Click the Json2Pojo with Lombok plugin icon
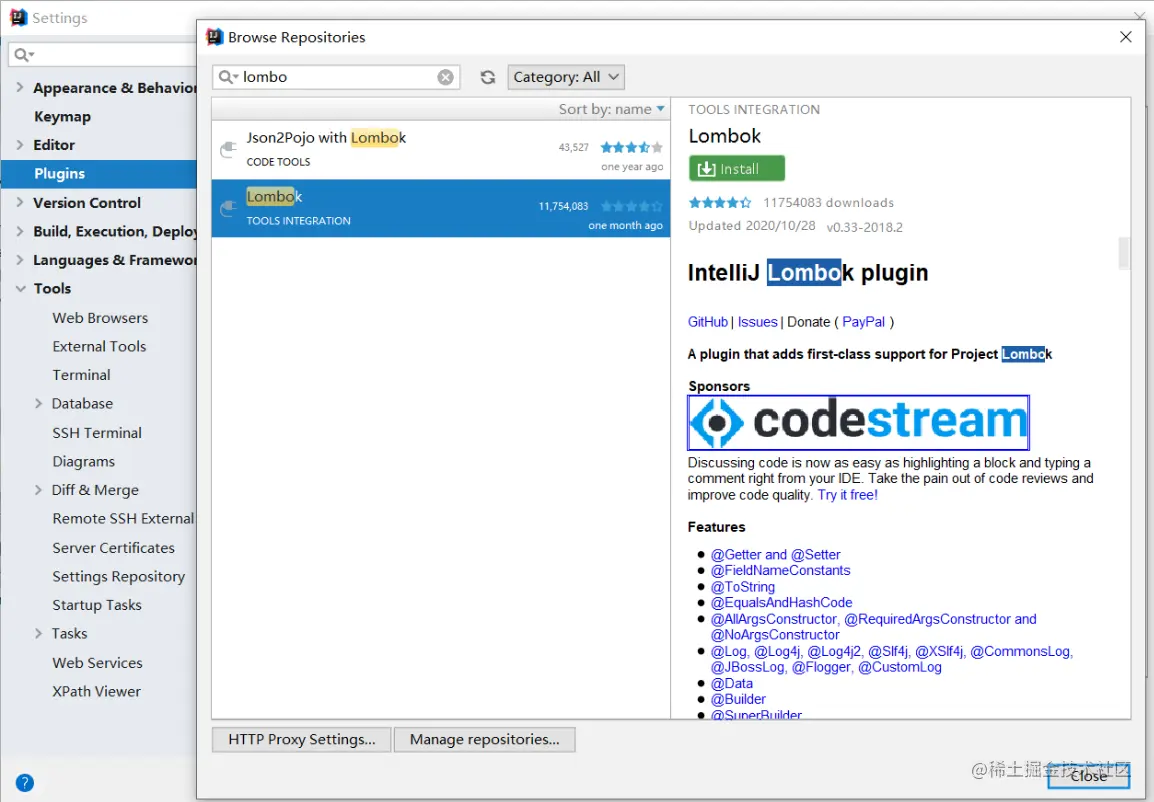1154x802 pixels. point(228,149)
